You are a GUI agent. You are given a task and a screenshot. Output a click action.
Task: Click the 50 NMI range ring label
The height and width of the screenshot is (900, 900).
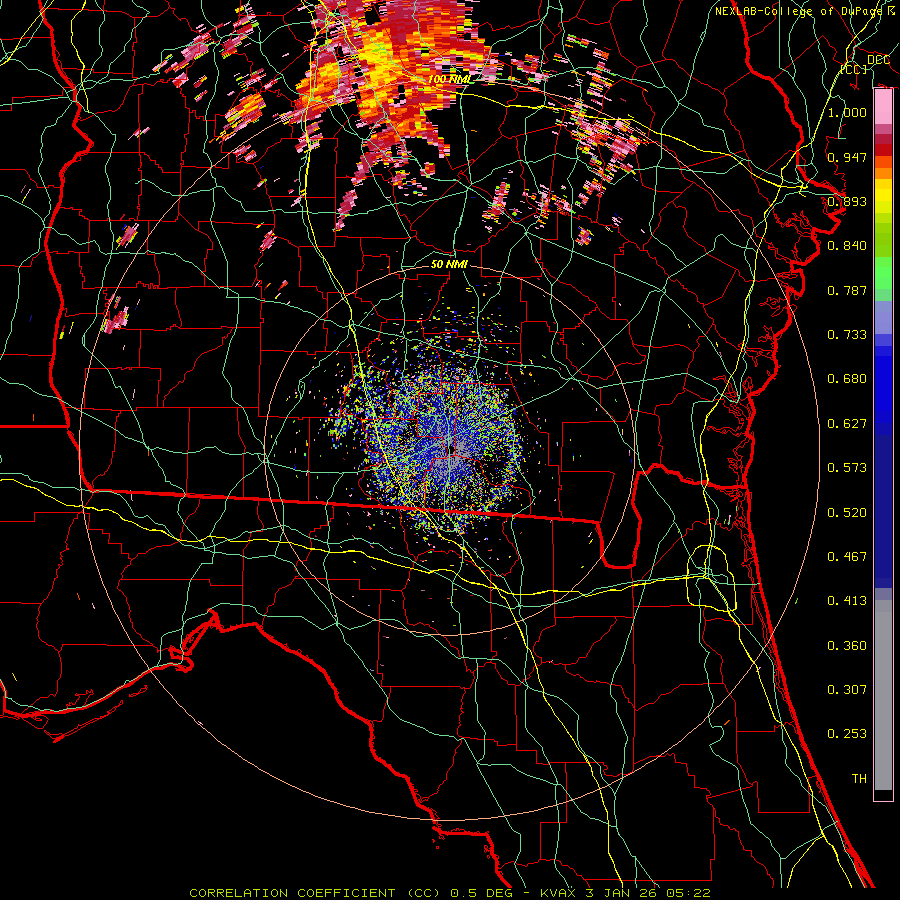(449, 264)
